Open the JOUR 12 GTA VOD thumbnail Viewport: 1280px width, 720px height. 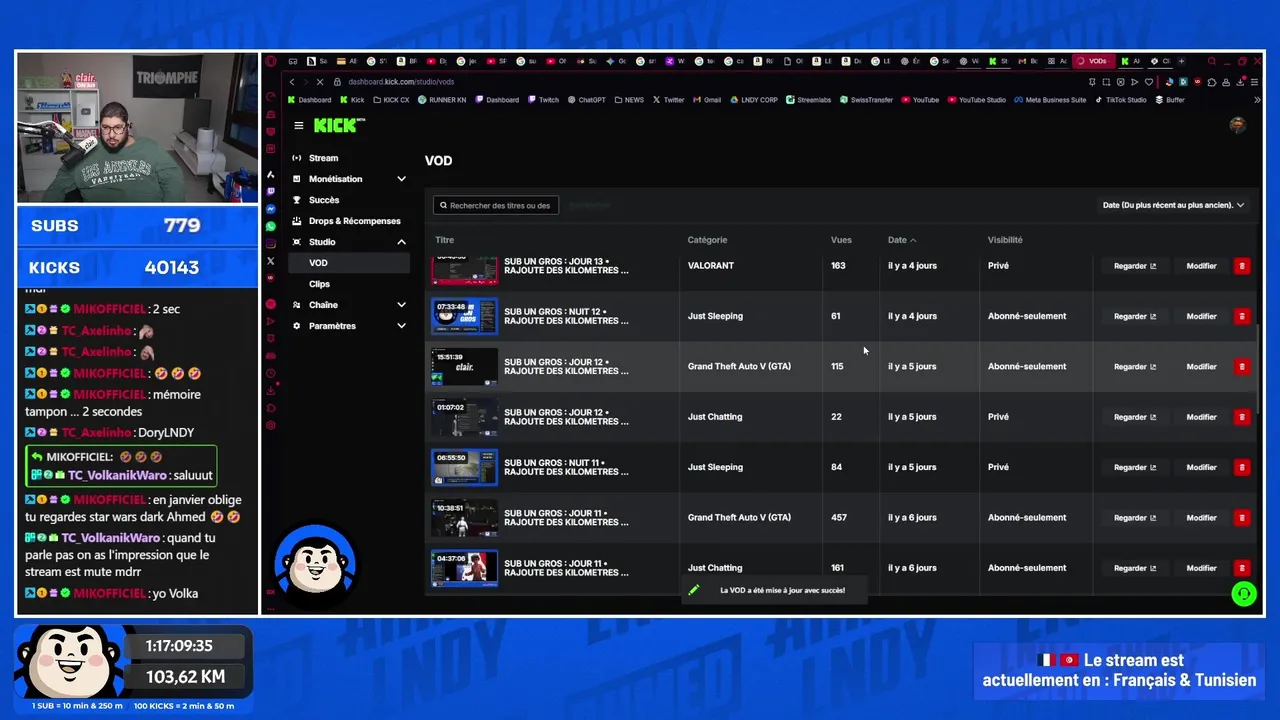point(464,366)
